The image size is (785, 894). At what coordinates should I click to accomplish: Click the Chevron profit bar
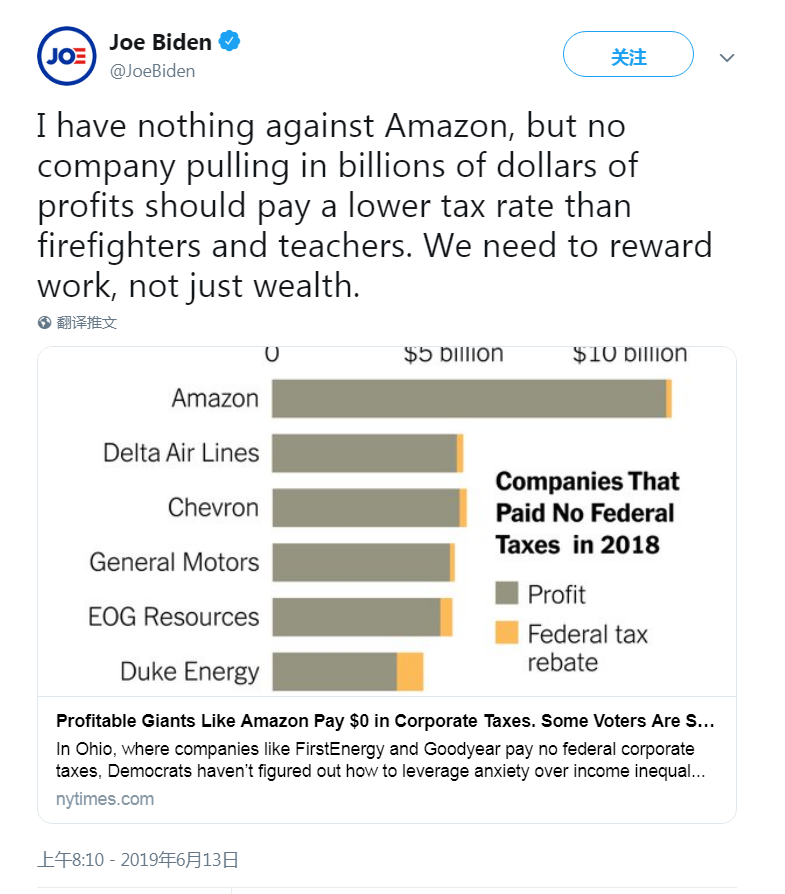click(x=365, y=507)
